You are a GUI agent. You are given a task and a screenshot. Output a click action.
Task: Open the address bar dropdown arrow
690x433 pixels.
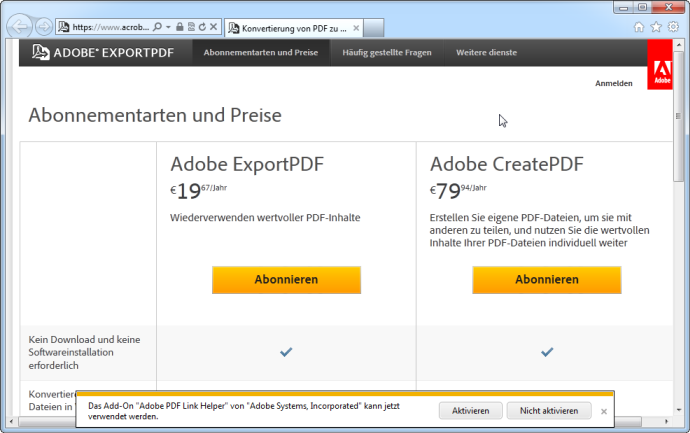tap(168, 27)
